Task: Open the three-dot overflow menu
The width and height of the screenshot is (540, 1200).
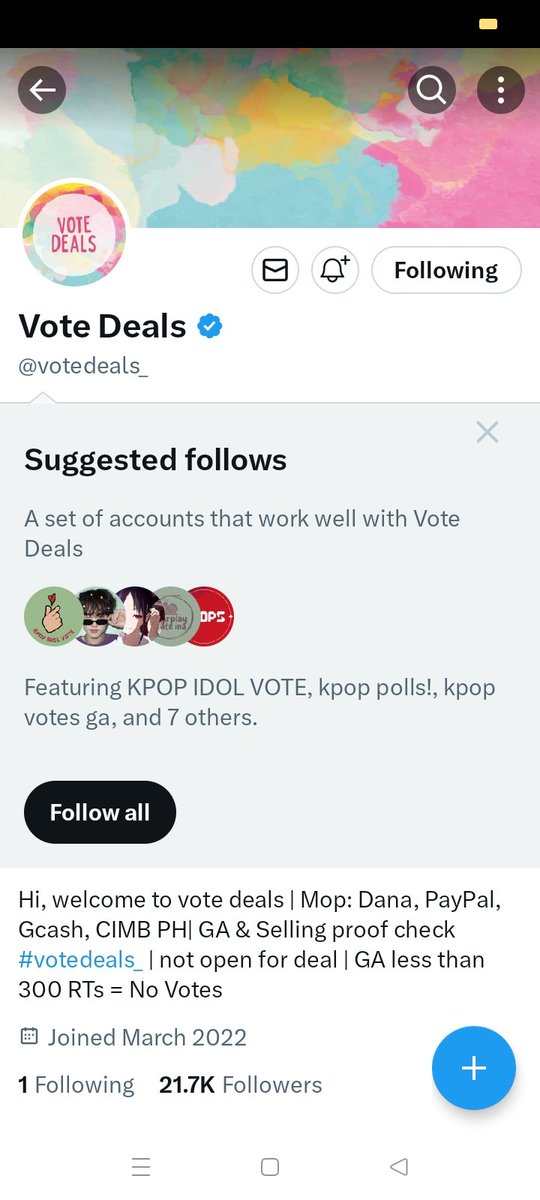Action: pos(501,91)
